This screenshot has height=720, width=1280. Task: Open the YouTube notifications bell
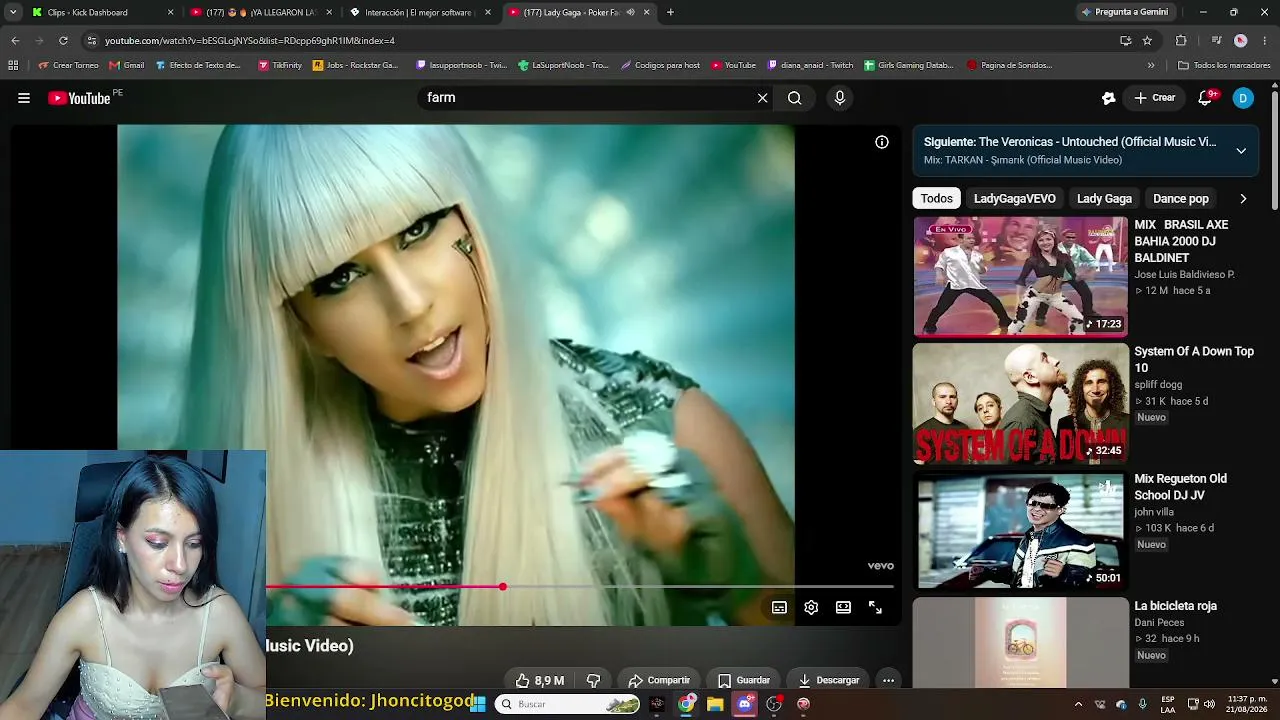coord(1207,98)
